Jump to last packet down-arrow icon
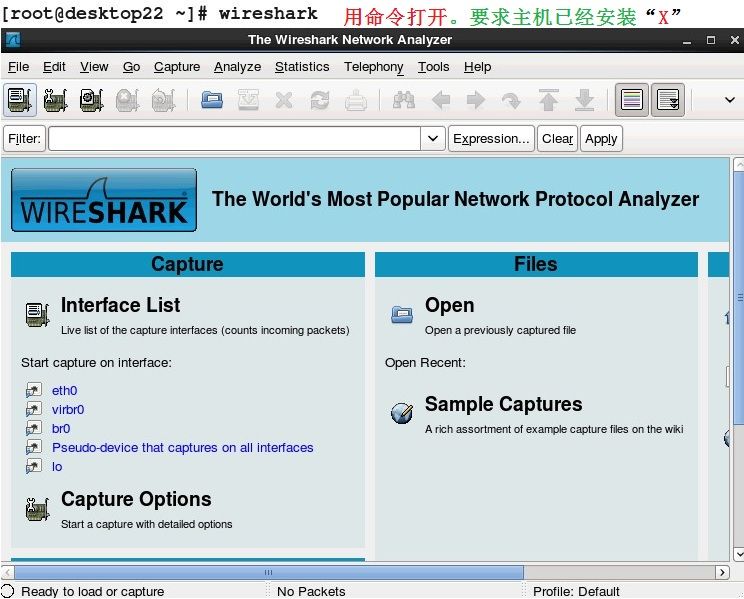 [584, 100]
